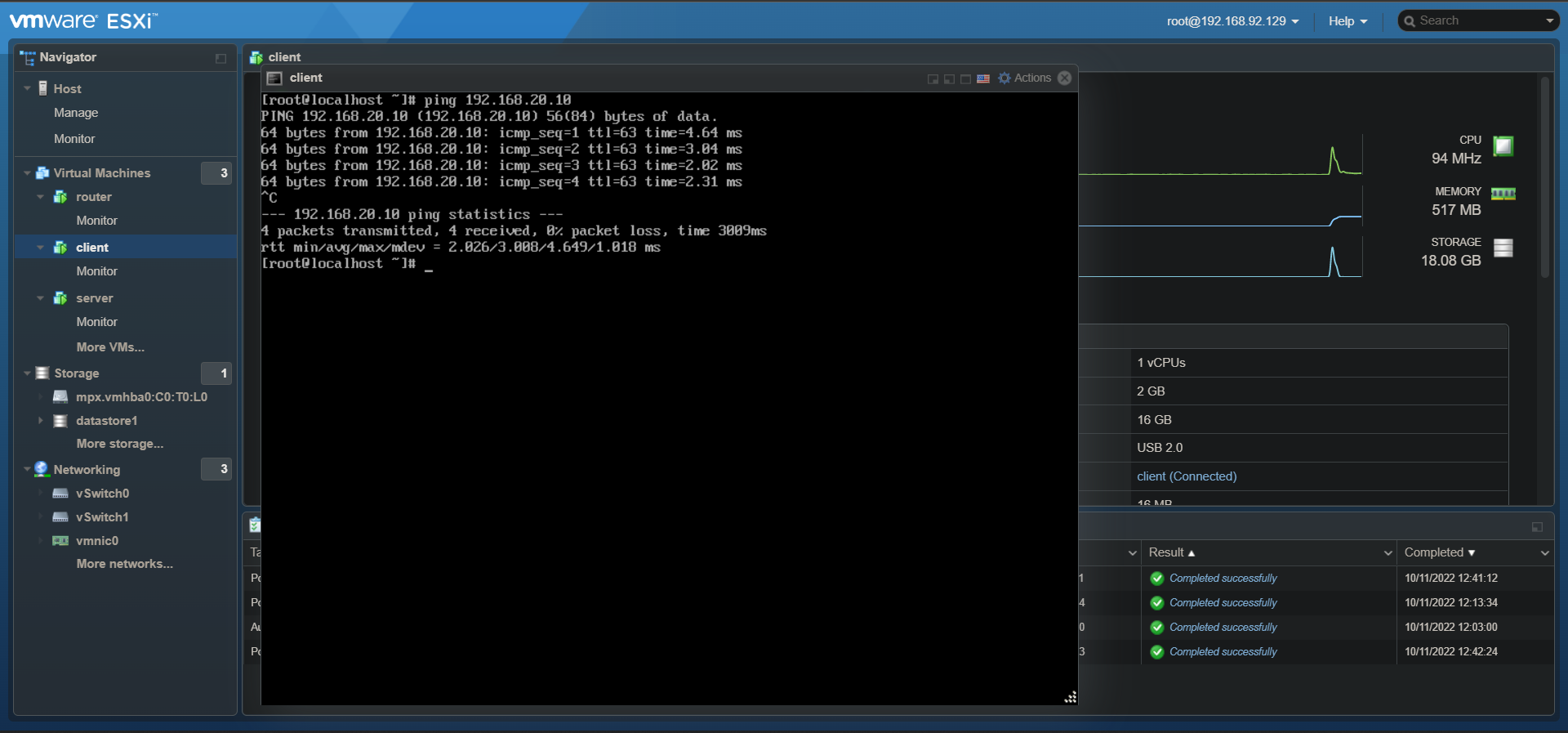Open the root@192.168.92.129 user dropdown

pyautogui.click(x=1233, y=21)
